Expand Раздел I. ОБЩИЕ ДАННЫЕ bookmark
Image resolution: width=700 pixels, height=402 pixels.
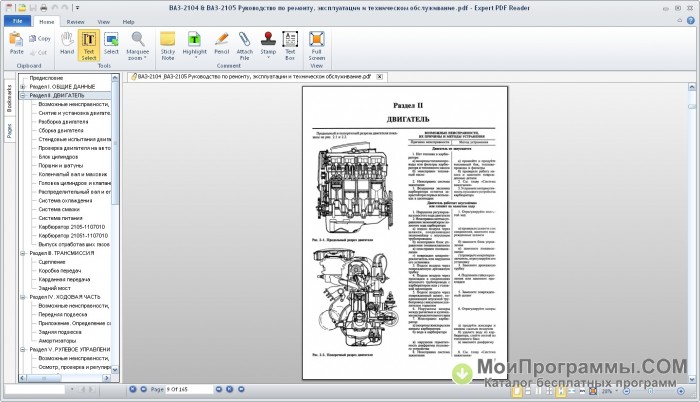point(23,87)
